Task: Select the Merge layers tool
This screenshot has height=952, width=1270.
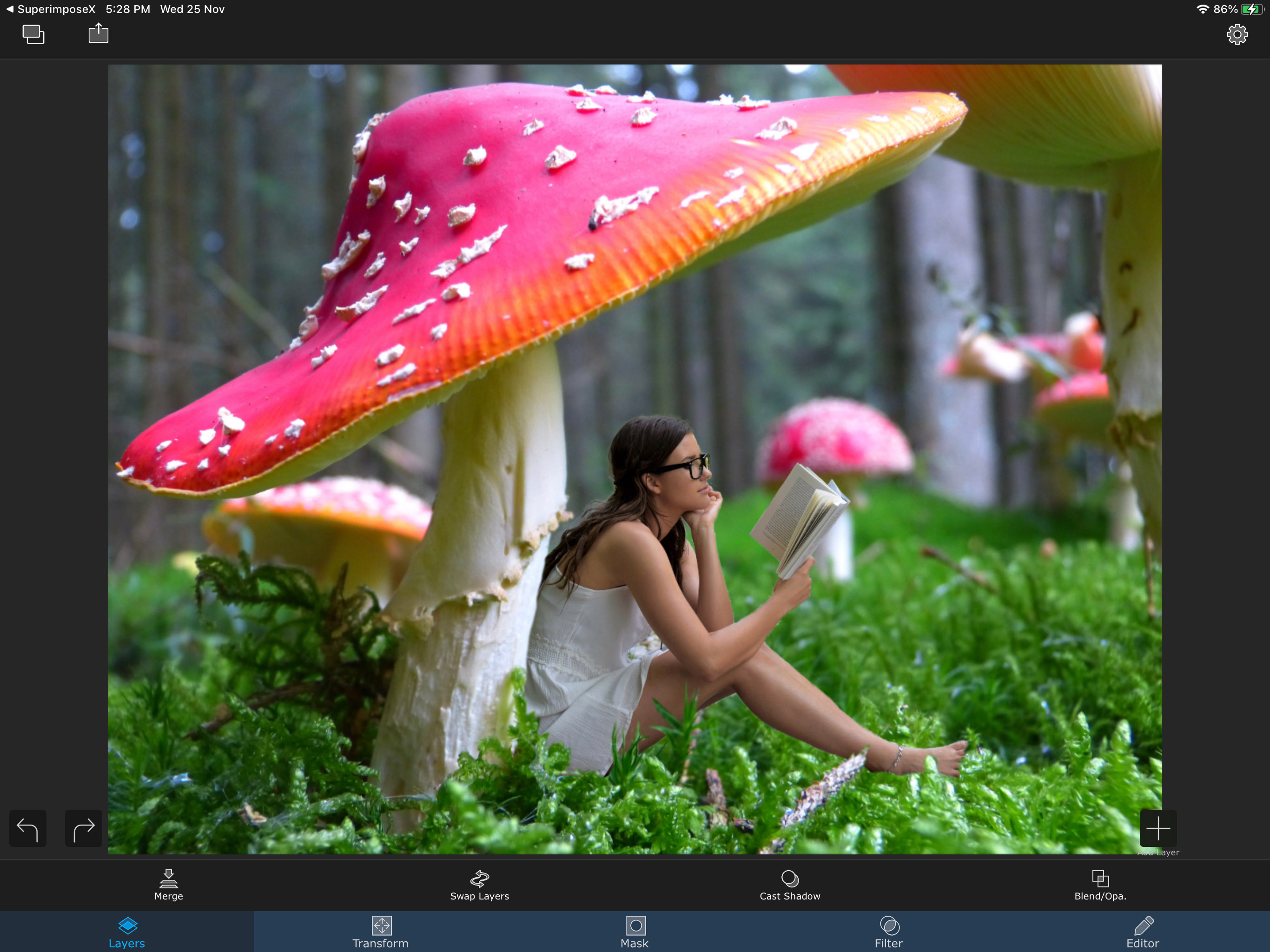Action: pos(168,885)
